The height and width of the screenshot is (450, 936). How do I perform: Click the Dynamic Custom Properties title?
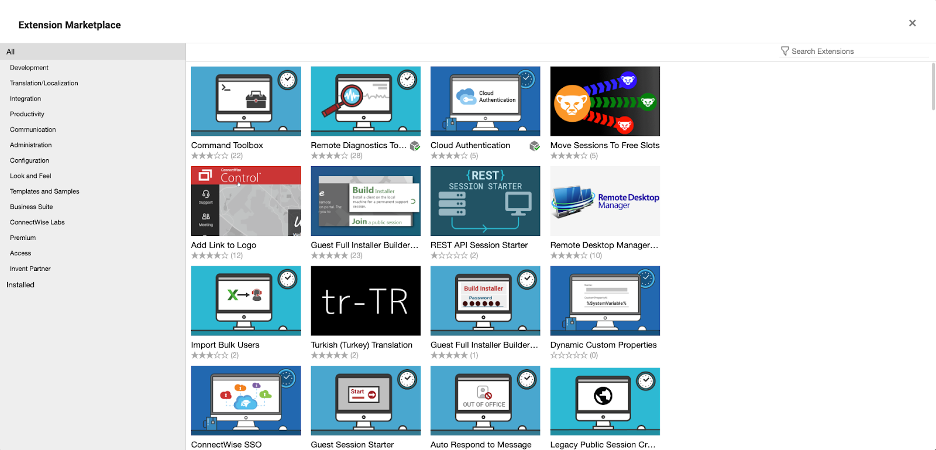point(604,345)
